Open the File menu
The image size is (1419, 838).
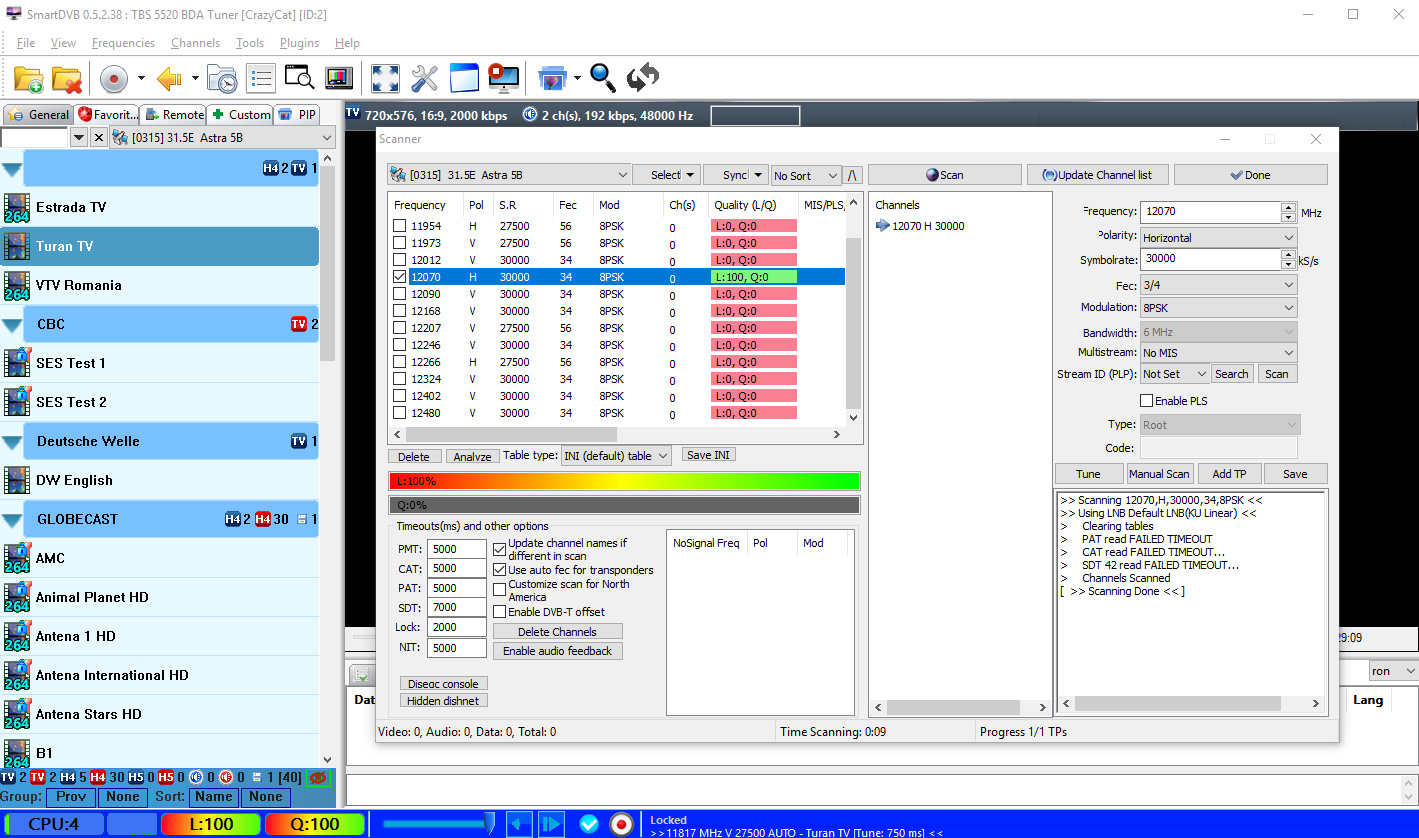click(x=26, y=43)
